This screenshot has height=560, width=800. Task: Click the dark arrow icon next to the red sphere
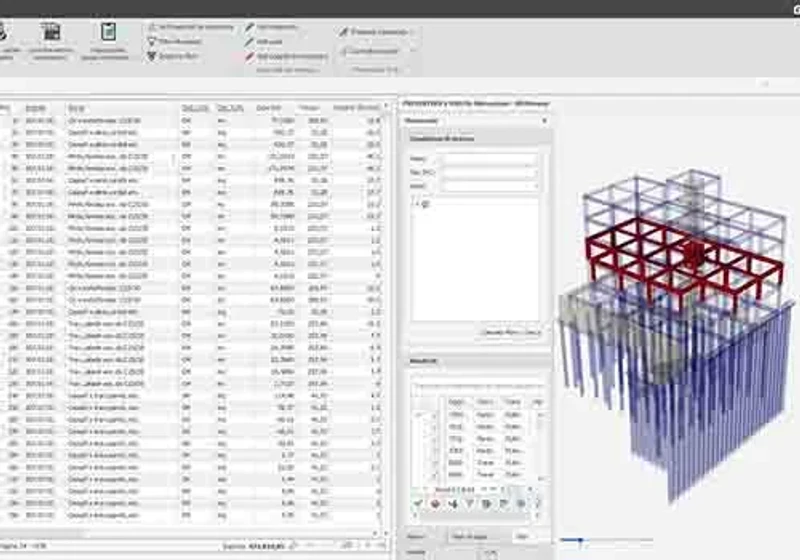[453, 504]
